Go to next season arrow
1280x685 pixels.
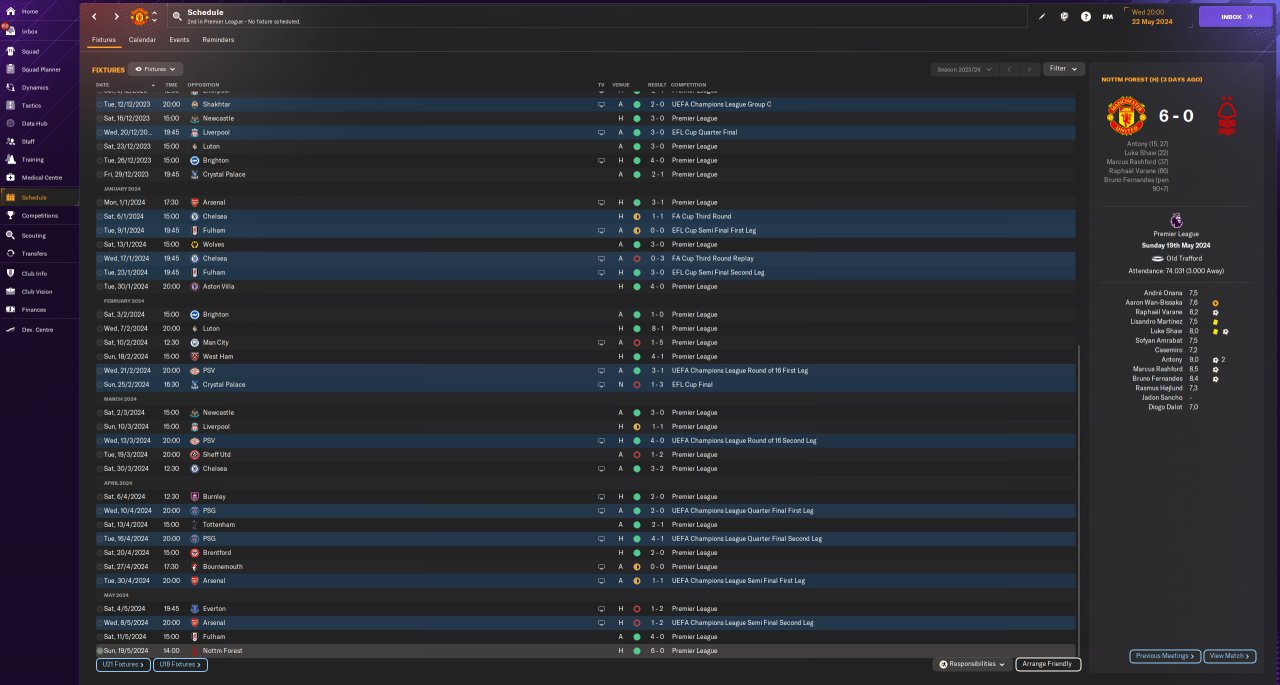click(x=1030, y=69)
